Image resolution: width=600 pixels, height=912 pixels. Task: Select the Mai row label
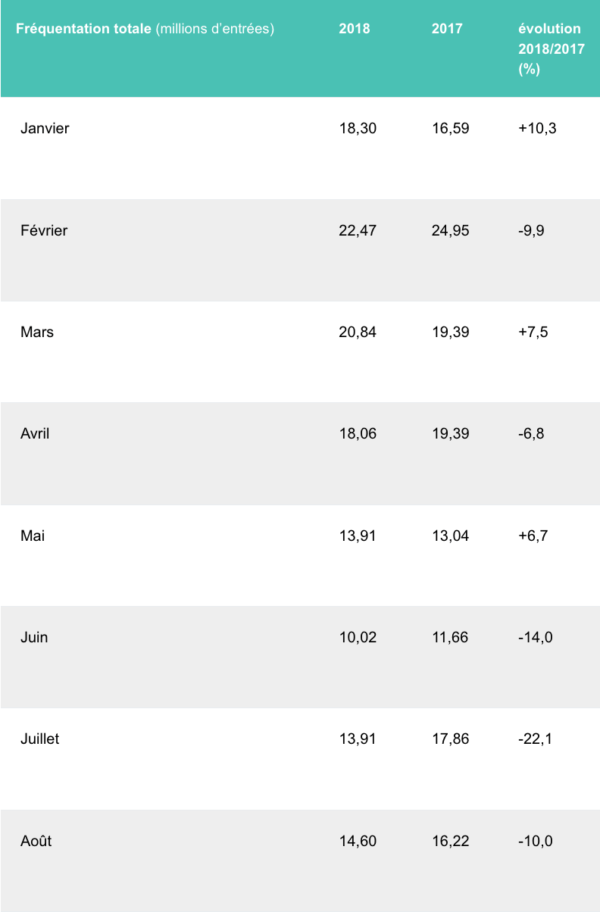click(x=32, y=535)
